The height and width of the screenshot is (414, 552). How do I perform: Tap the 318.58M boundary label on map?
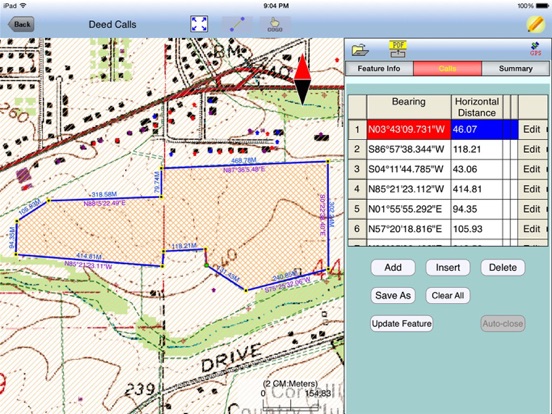click(104, 194)
